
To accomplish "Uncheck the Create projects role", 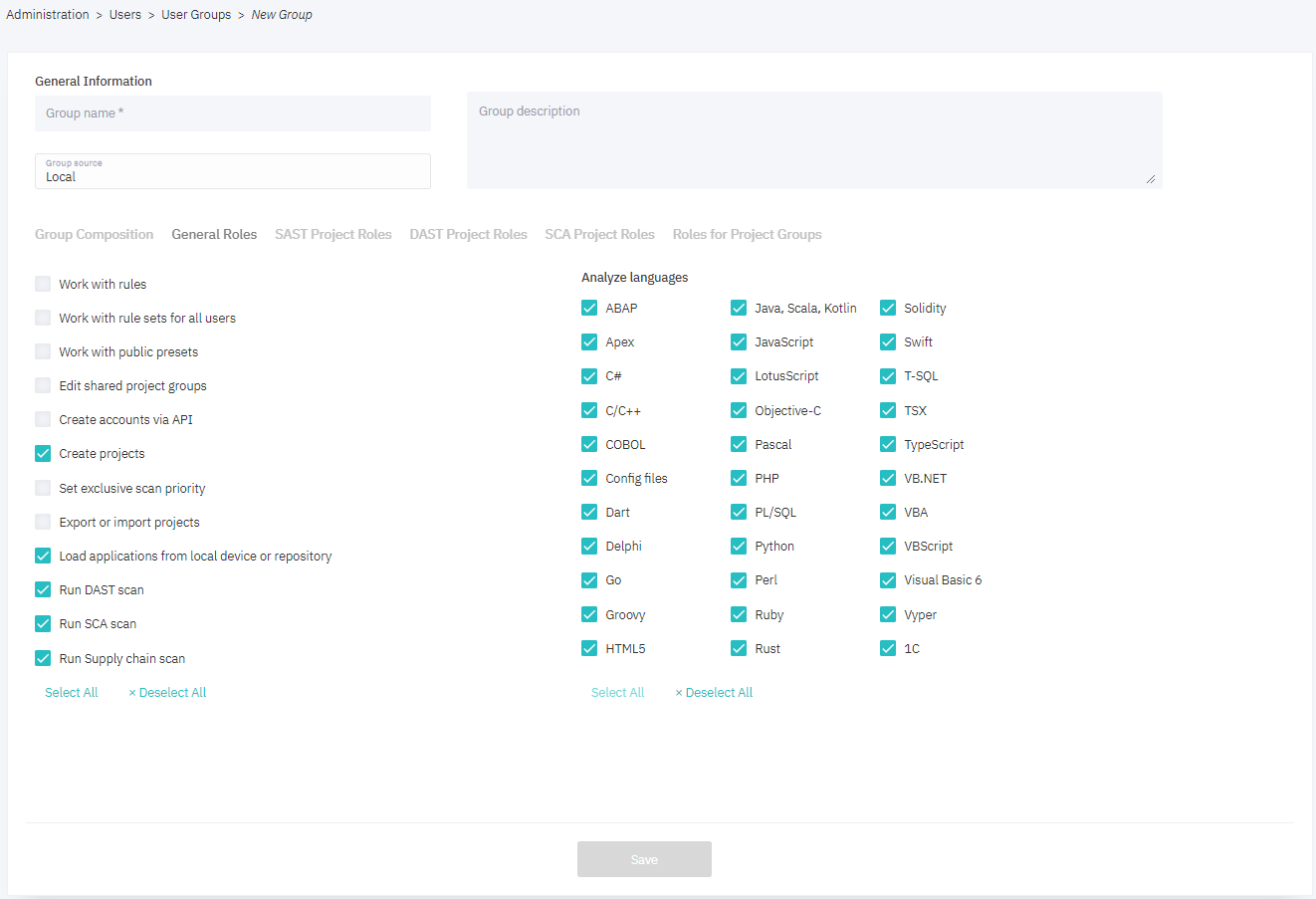I will point(43,453).
